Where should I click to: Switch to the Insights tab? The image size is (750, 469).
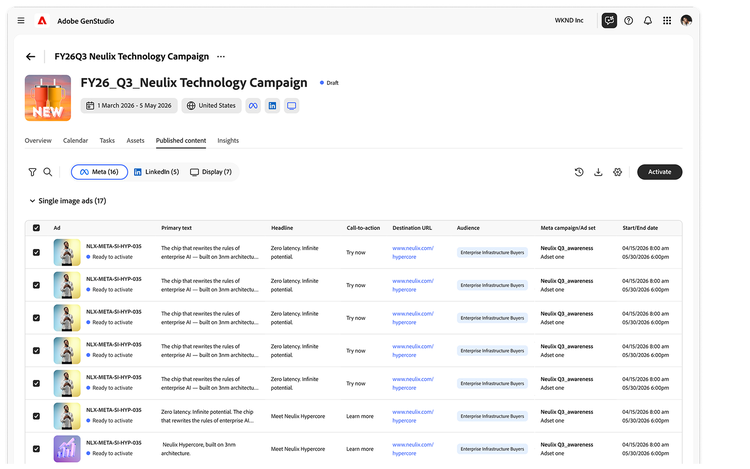(228, 141)
